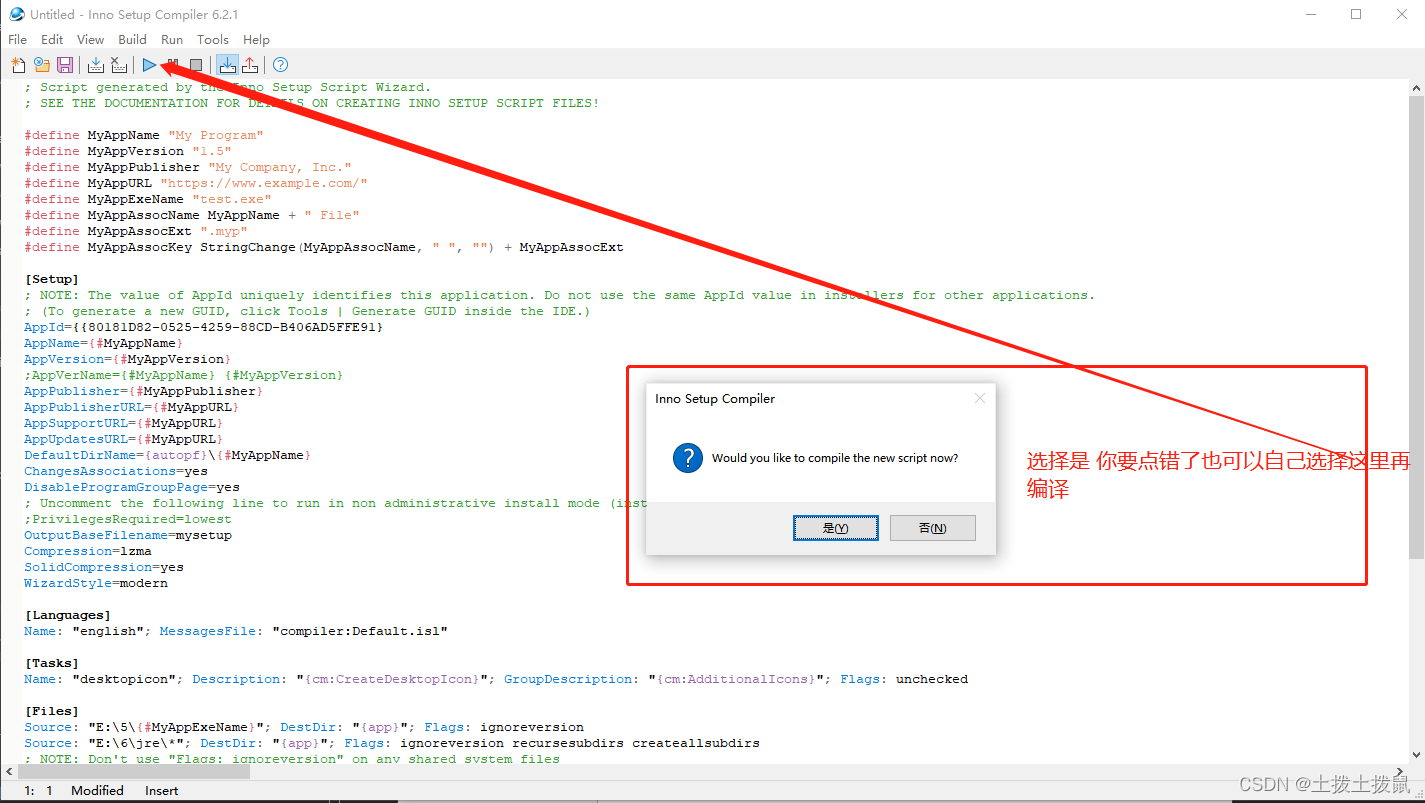This screenshot has height=803, width=1425.
Task: Click the '#define MyAppExeName "test.exe"' line
Action: coord(148,199)
